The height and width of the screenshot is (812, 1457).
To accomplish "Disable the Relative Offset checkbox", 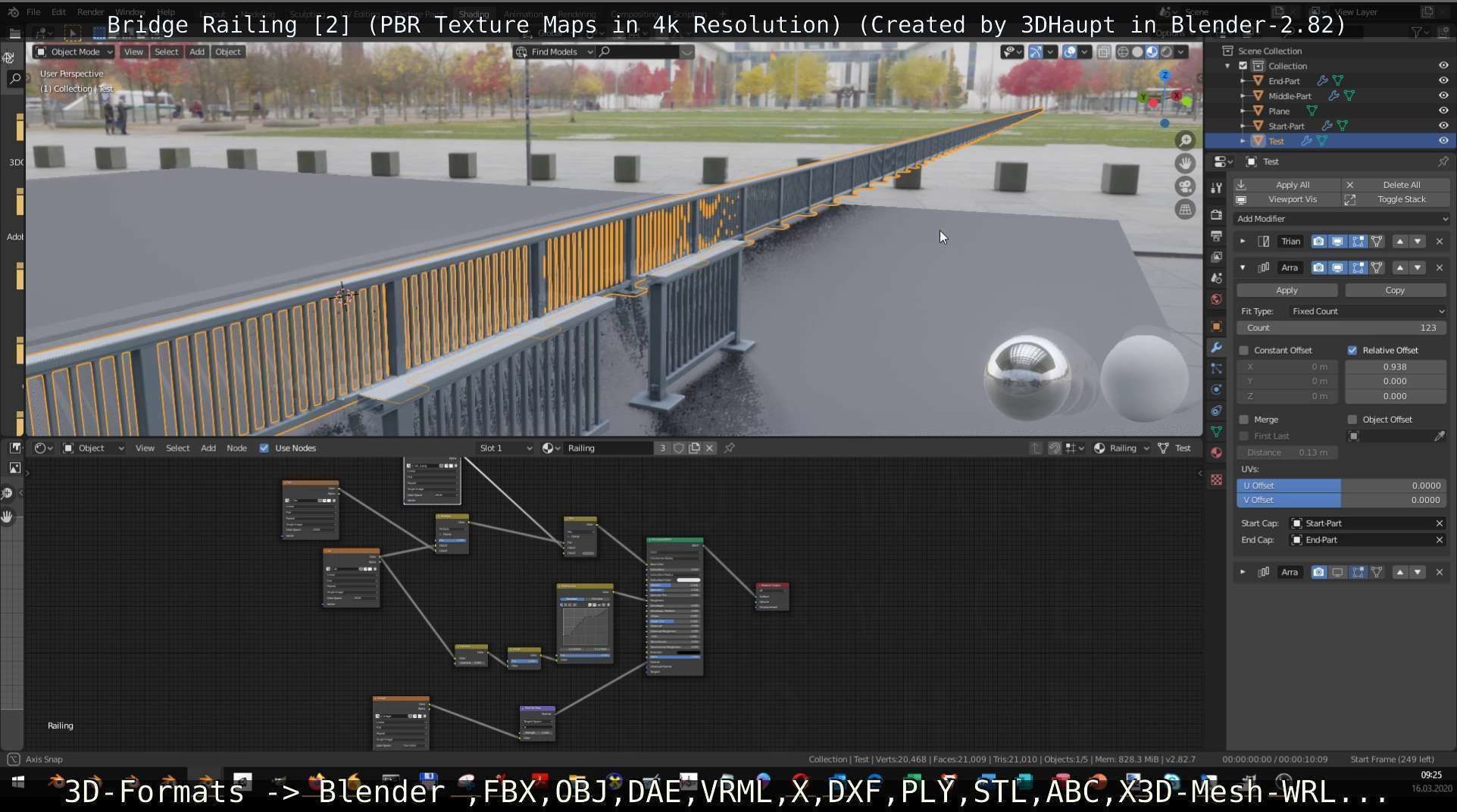I will [1352, 351].
